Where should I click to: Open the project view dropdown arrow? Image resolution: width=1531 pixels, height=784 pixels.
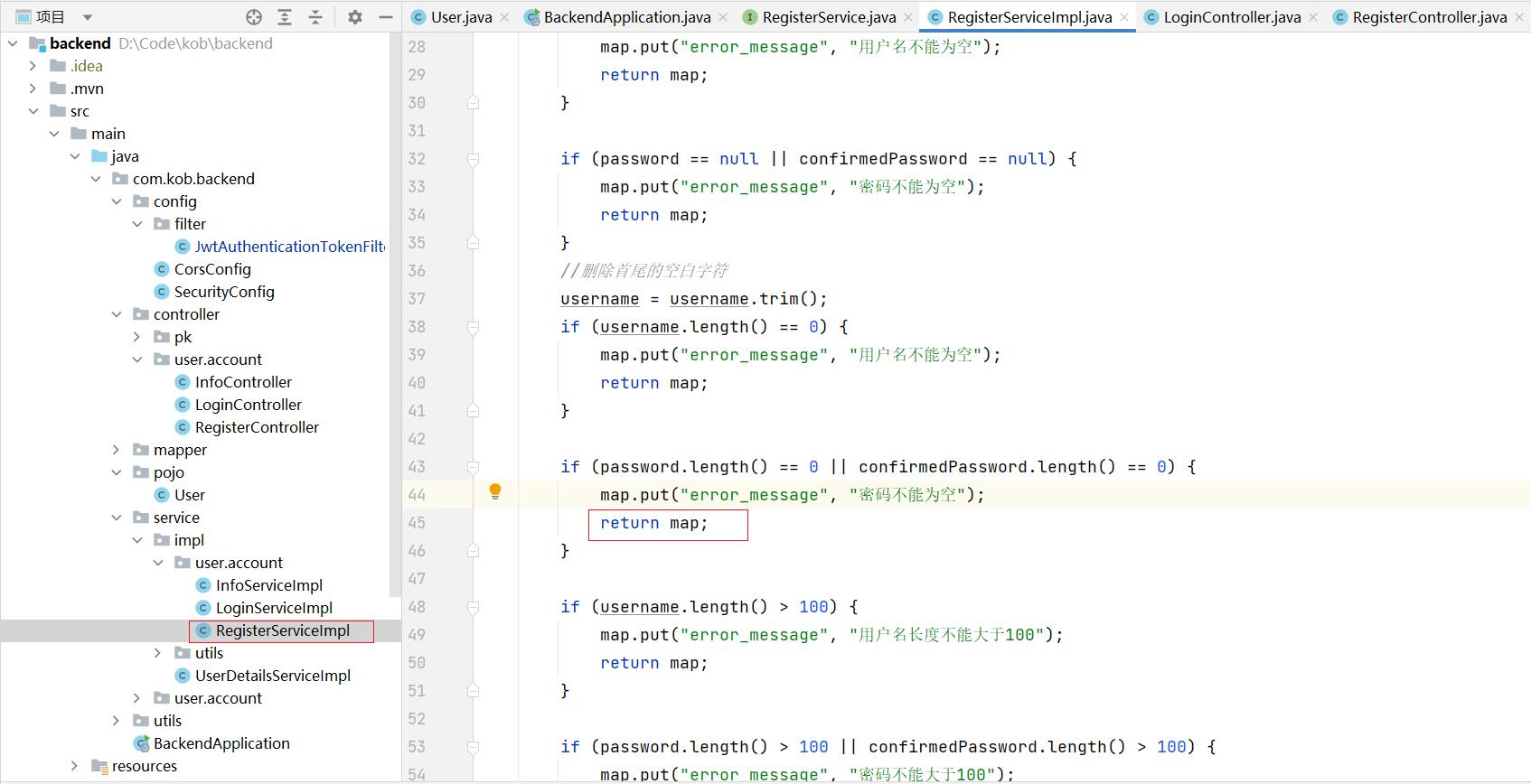click(x=88, y=17)
